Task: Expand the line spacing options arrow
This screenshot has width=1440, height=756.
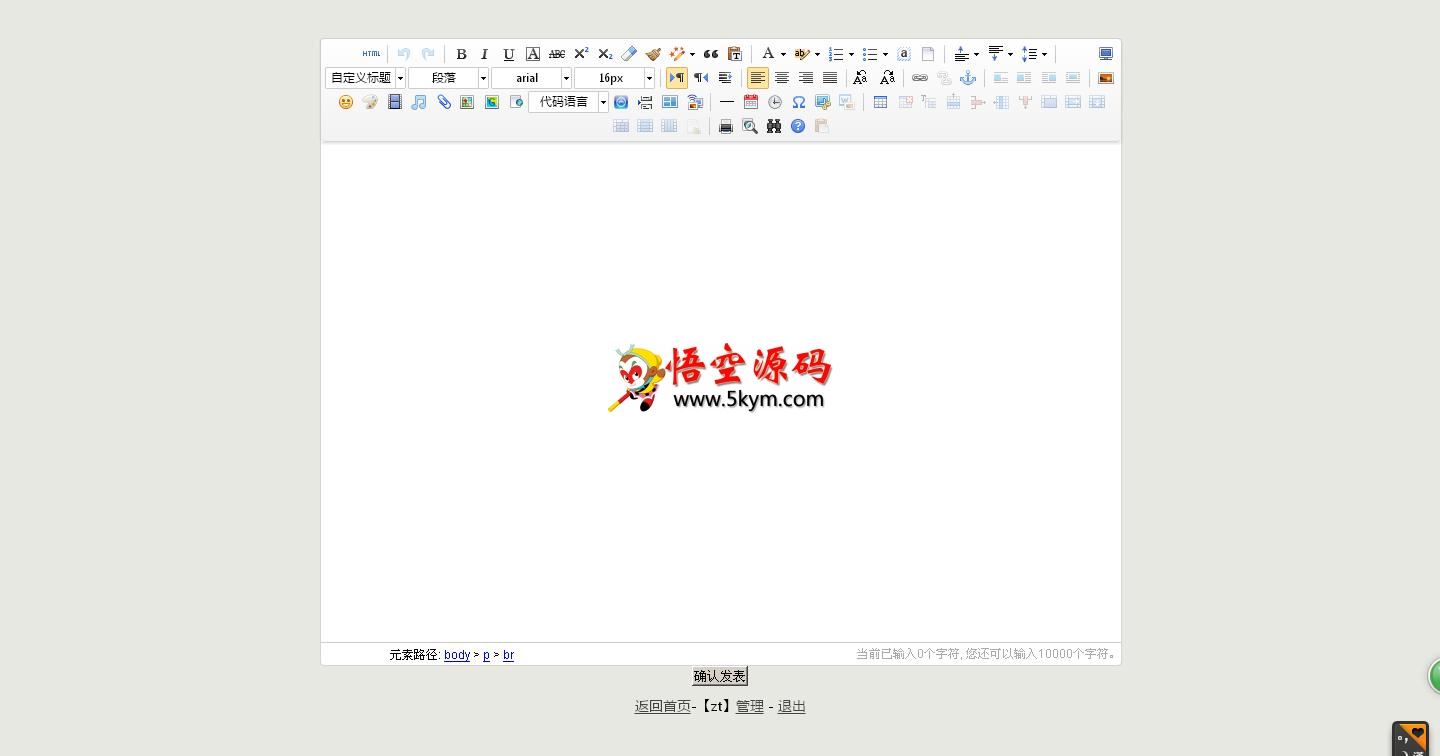Action: [x=1044, y=55]
